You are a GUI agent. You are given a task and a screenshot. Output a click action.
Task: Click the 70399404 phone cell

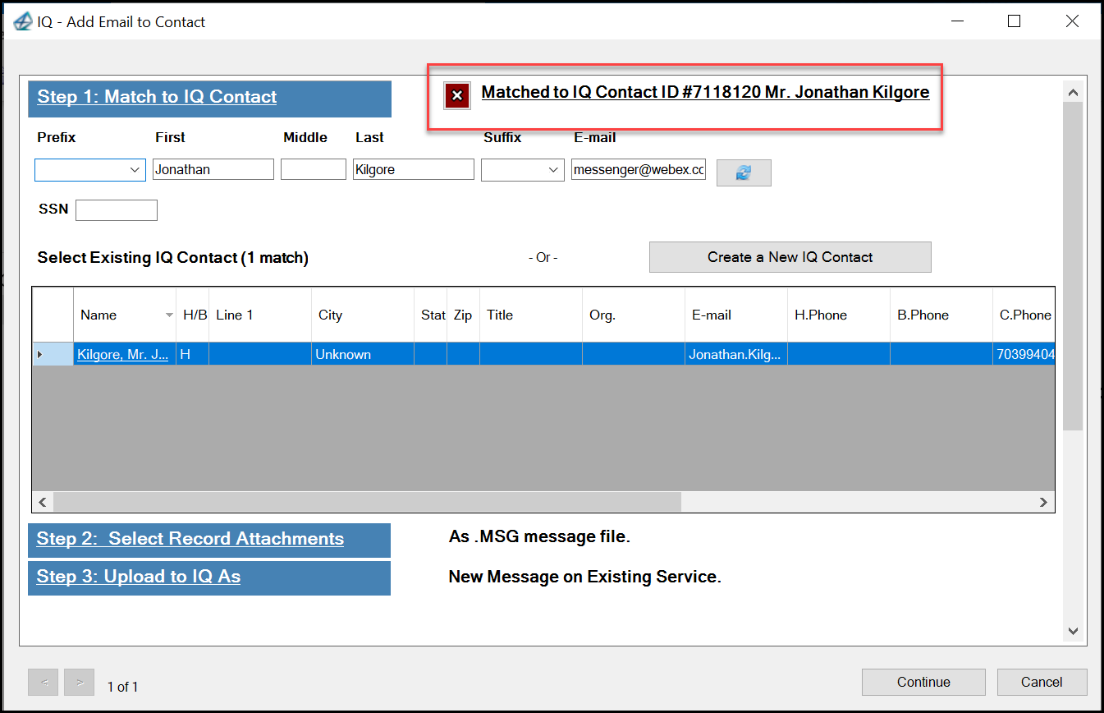point(1024,354)
